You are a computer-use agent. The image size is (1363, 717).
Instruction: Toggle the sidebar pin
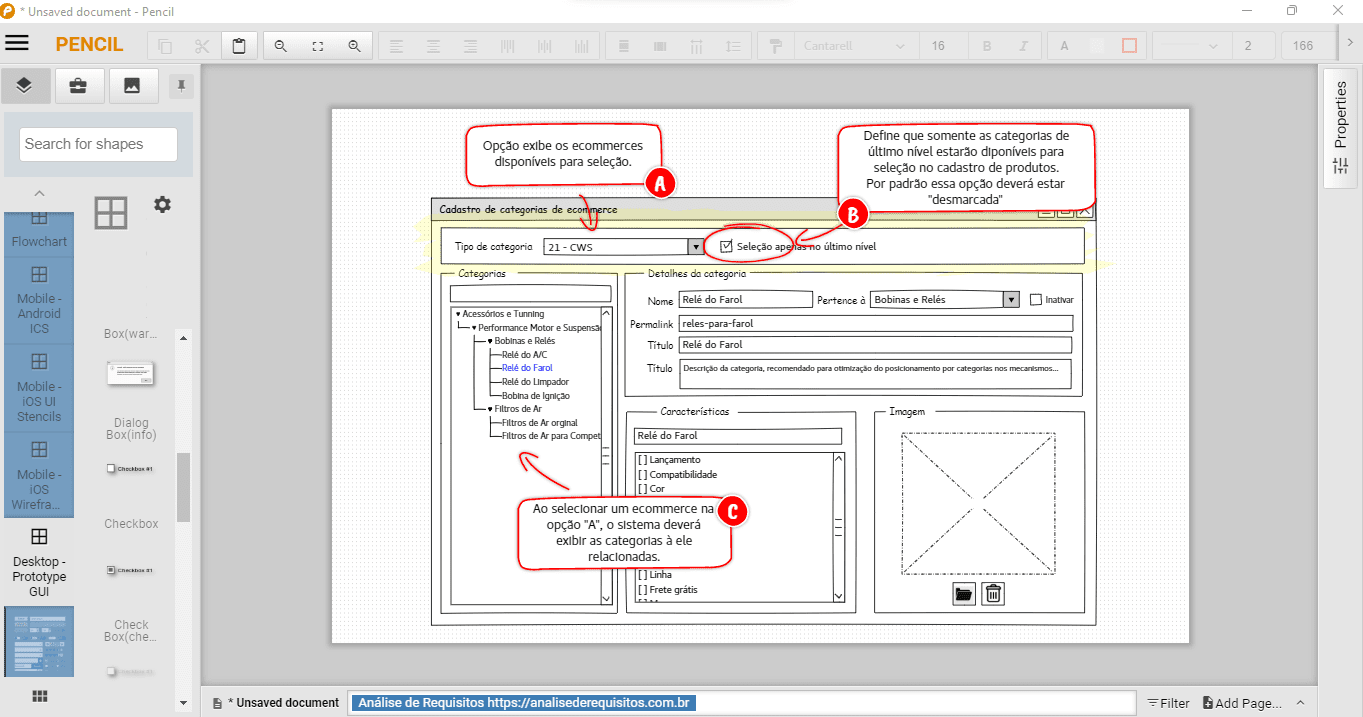(180, 85)
